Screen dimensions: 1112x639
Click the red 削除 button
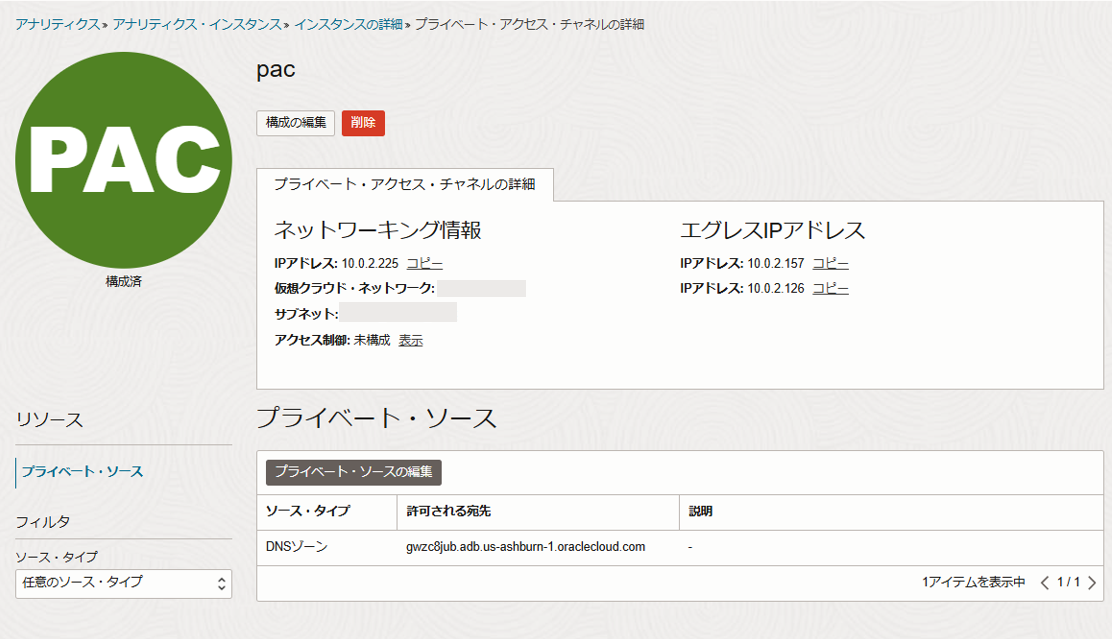tap(363, 123)
